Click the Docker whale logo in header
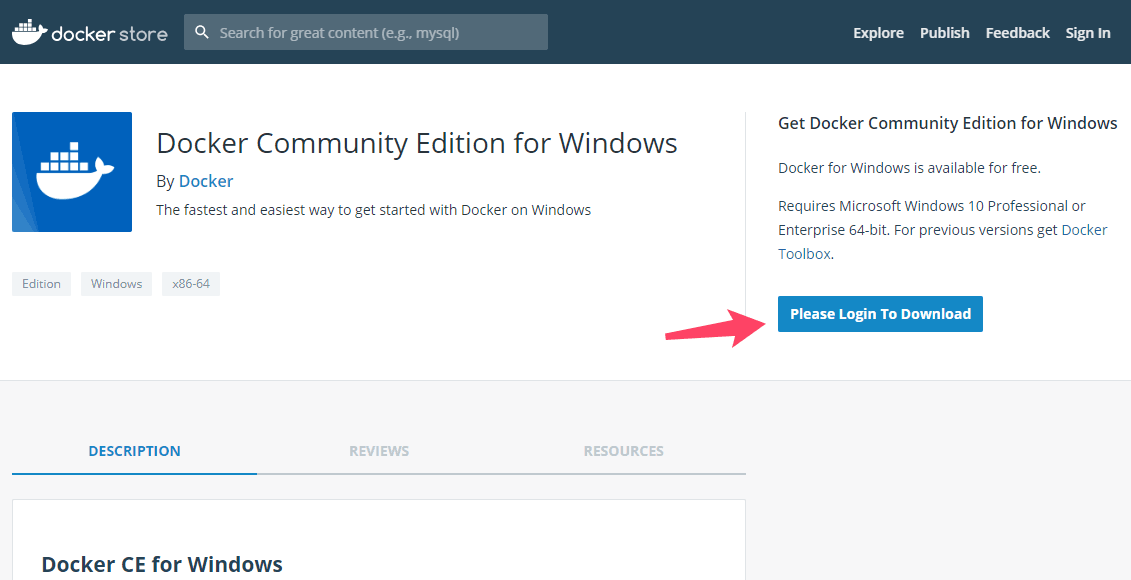Viewport: 1131px width, 580px height. pos(29,32)
